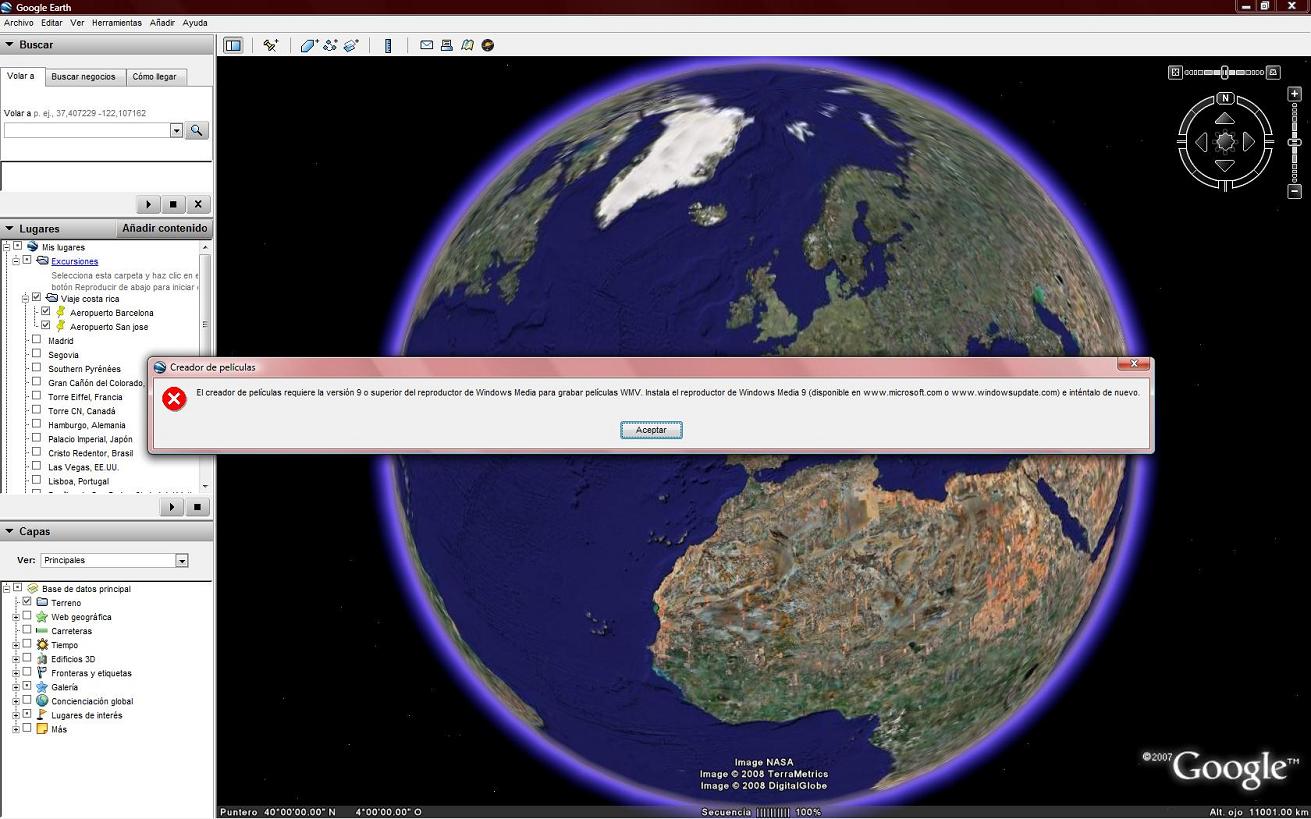Click the zoom out minus button

pyautogui.click(x=1294, y=191)
